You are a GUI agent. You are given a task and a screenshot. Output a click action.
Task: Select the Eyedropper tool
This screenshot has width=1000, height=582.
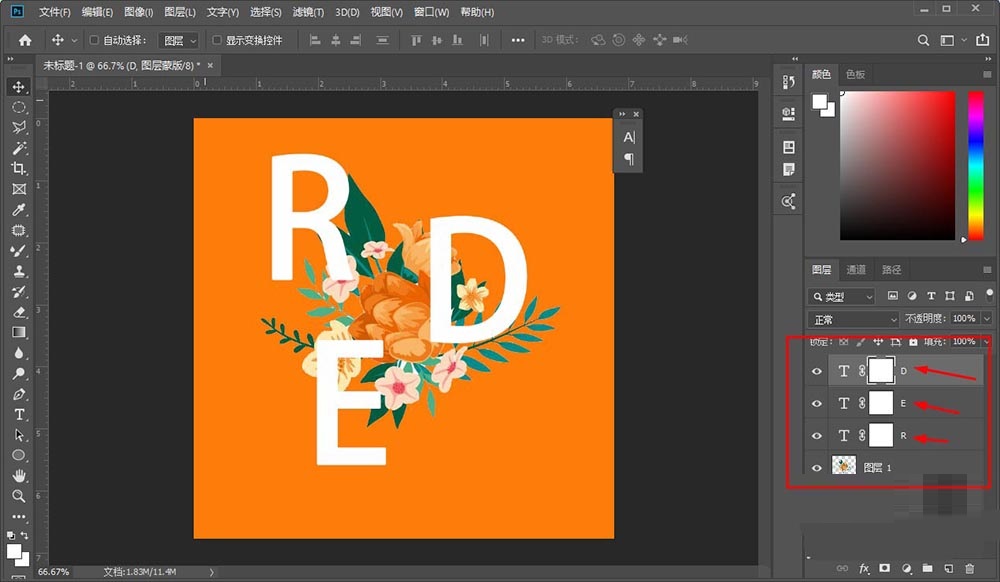[20, 207]
